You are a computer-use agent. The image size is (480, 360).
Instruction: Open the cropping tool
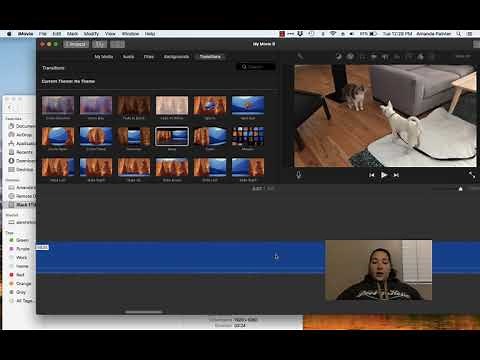point(362,57)
